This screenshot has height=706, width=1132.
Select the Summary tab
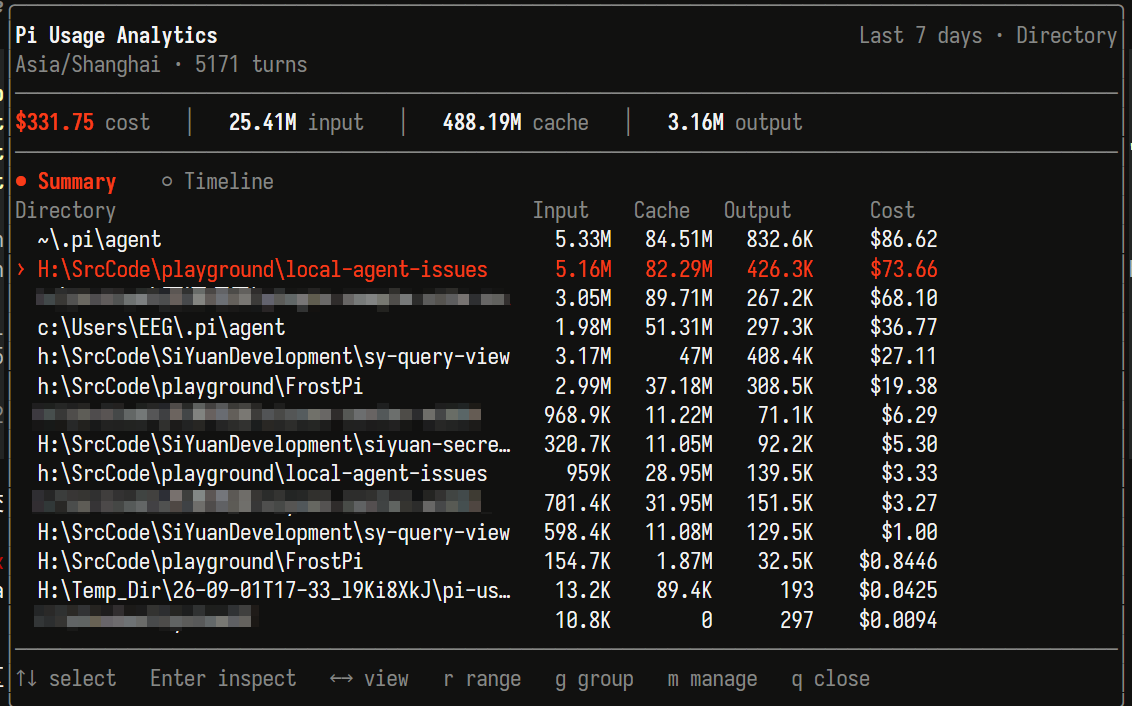pyautogui.click(x=66, y=181)
